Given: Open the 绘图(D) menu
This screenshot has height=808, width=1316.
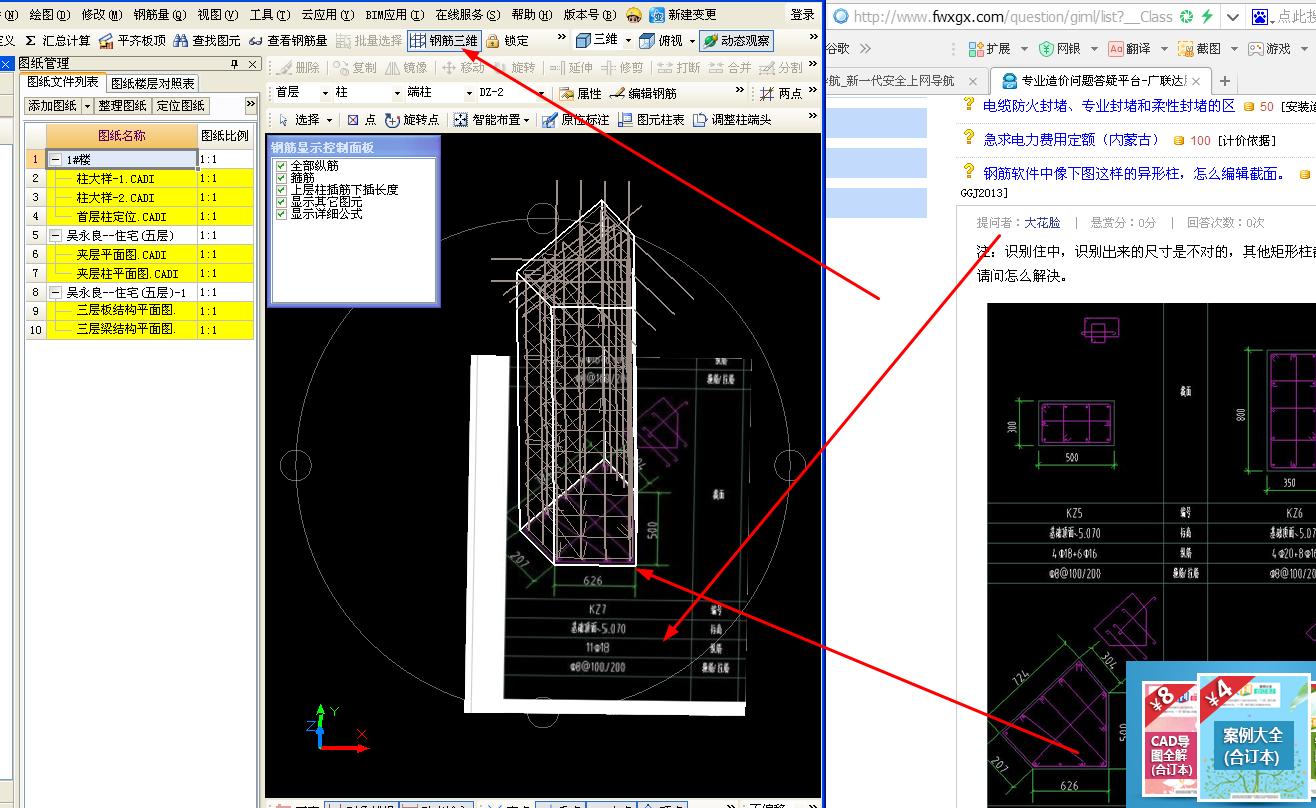Looking at the screenshot, I should pyautogui.click(x=49, y=15).
